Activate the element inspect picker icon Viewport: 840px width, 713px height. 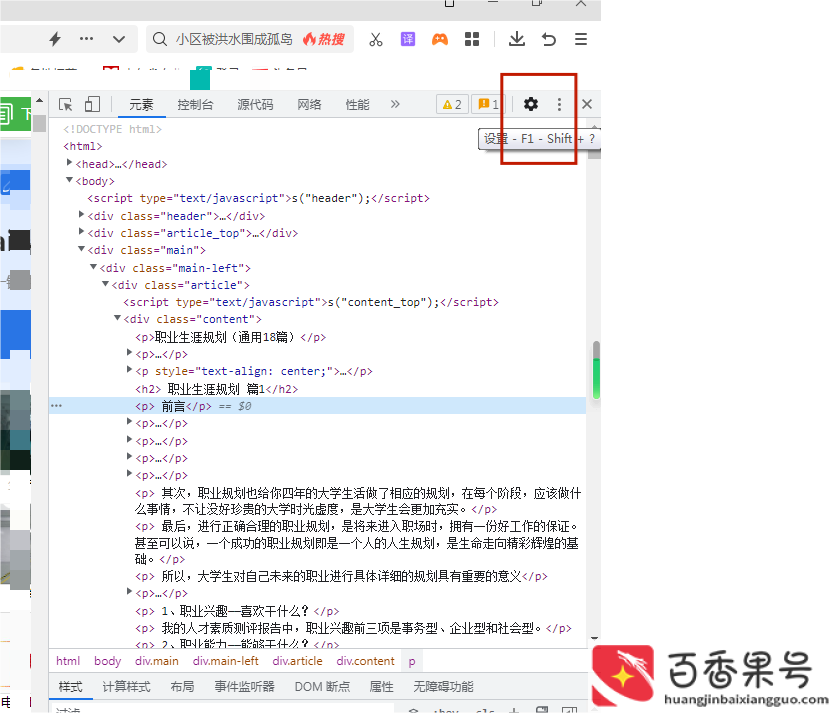pyautogui.click(x=66, y=104)
